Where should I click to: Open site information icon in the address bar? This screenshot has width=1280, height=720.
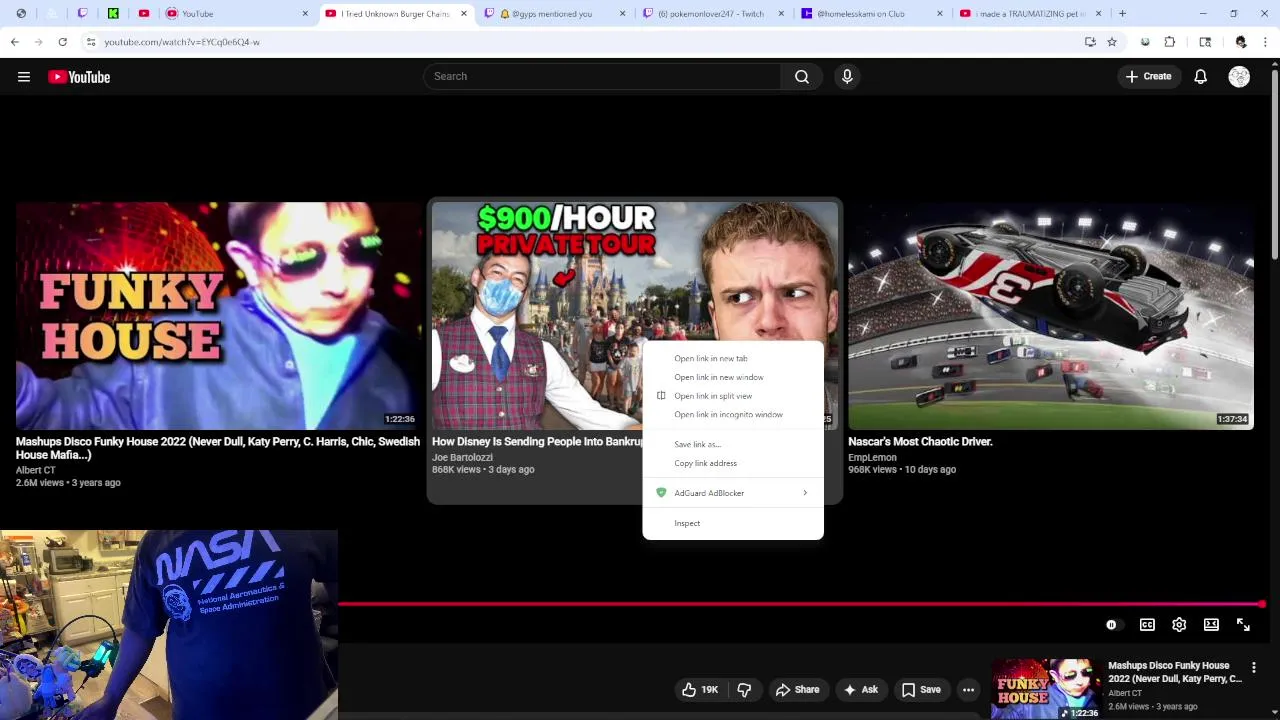pyautogui.click(x=91, y=42)
